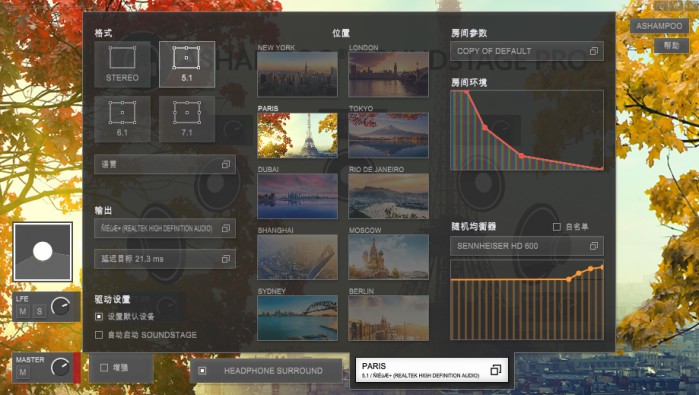Open the COPY OF DEFAULT room dropdown
This screenshot has width=699, height=395.
(x=527, y=51)
